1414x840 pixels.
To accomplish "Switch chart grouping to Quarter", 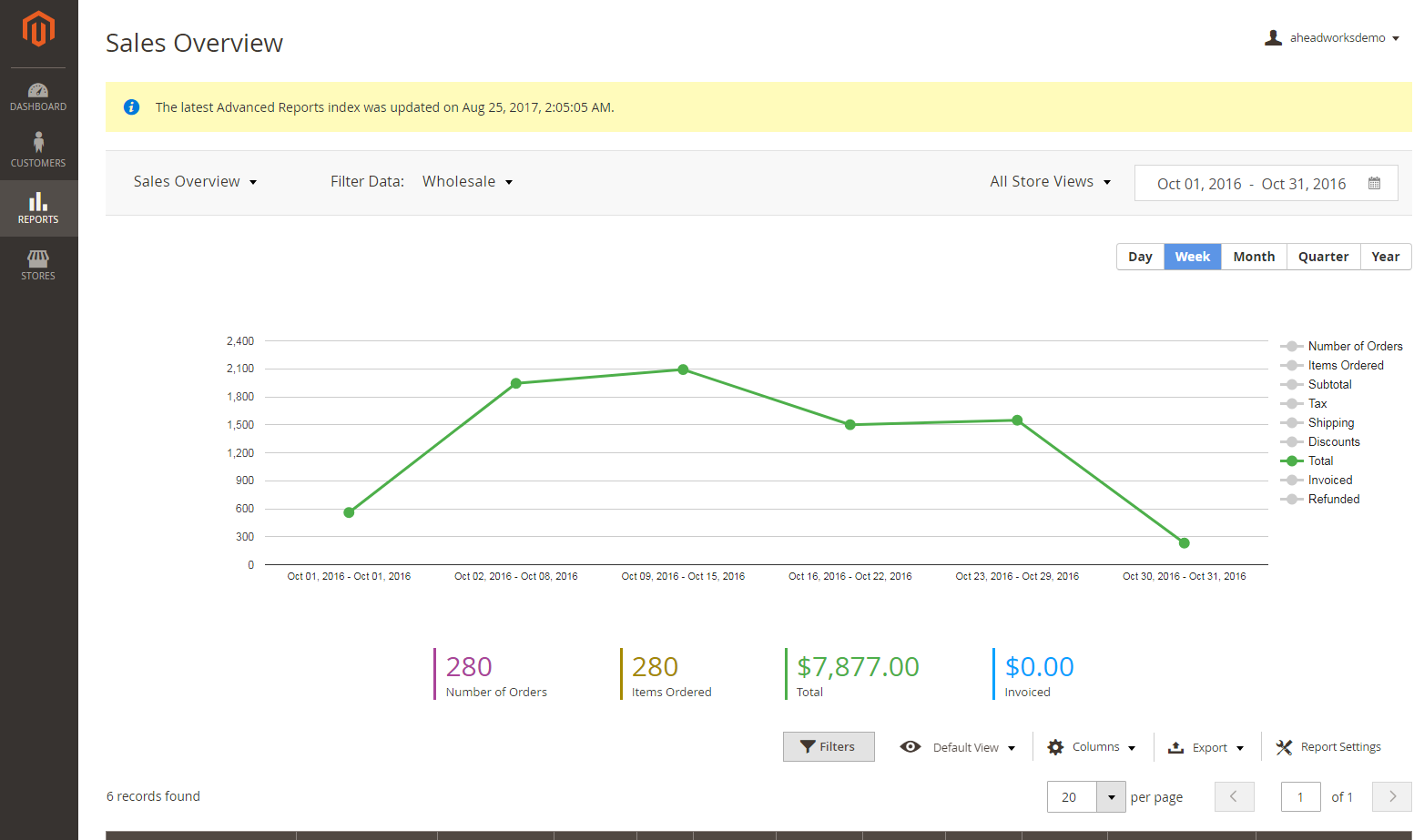I will tap(1323, 257).
